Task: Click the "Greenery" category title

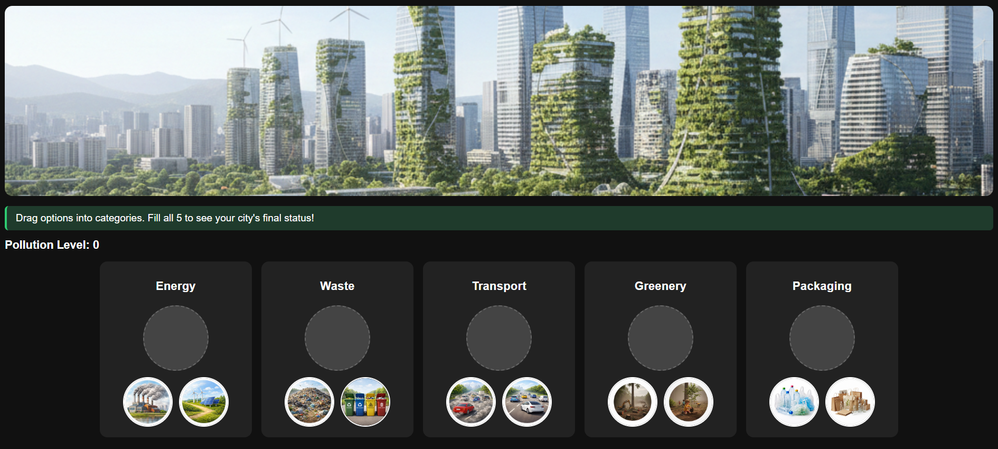Action: [661, 287]
